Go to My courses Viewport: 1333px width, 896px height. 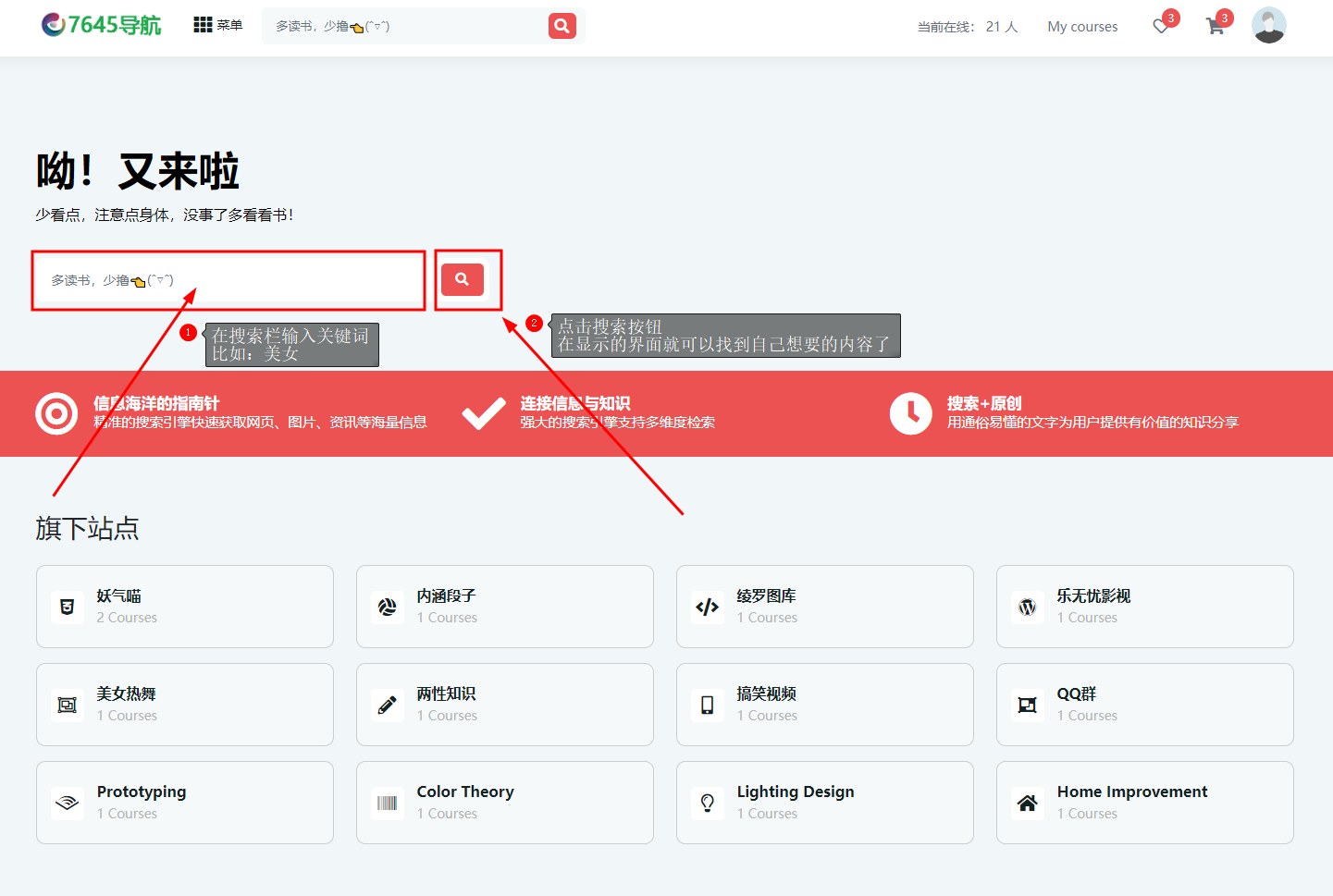coord(1082,27)
